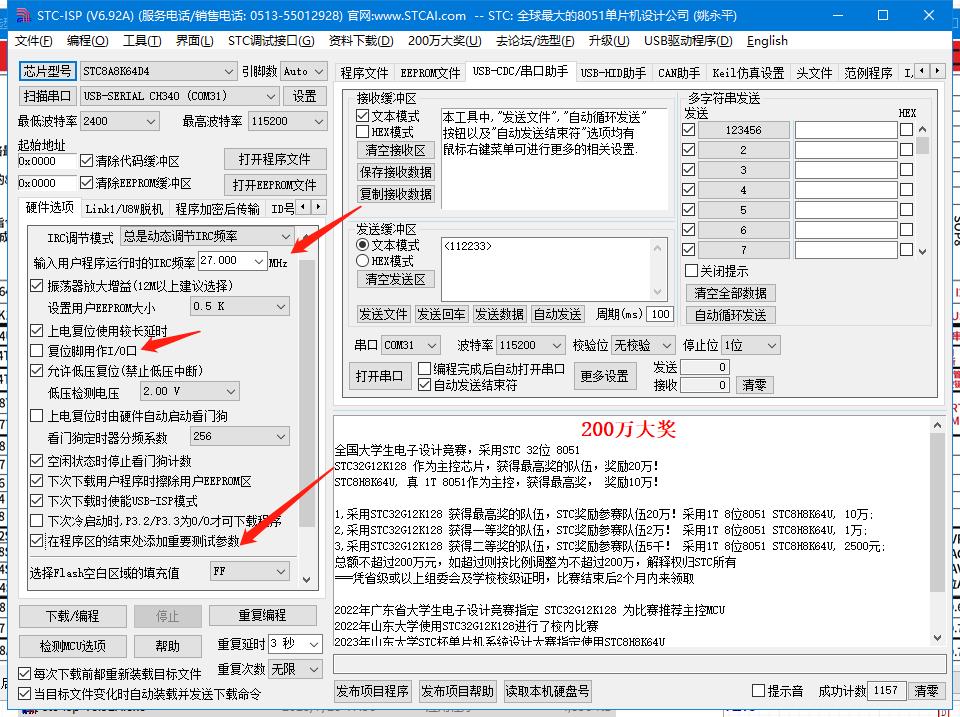Toggle 上电复位使用较长延时 checkbox
This screenshot has width=960, height=717.
[x=37, y=331]
